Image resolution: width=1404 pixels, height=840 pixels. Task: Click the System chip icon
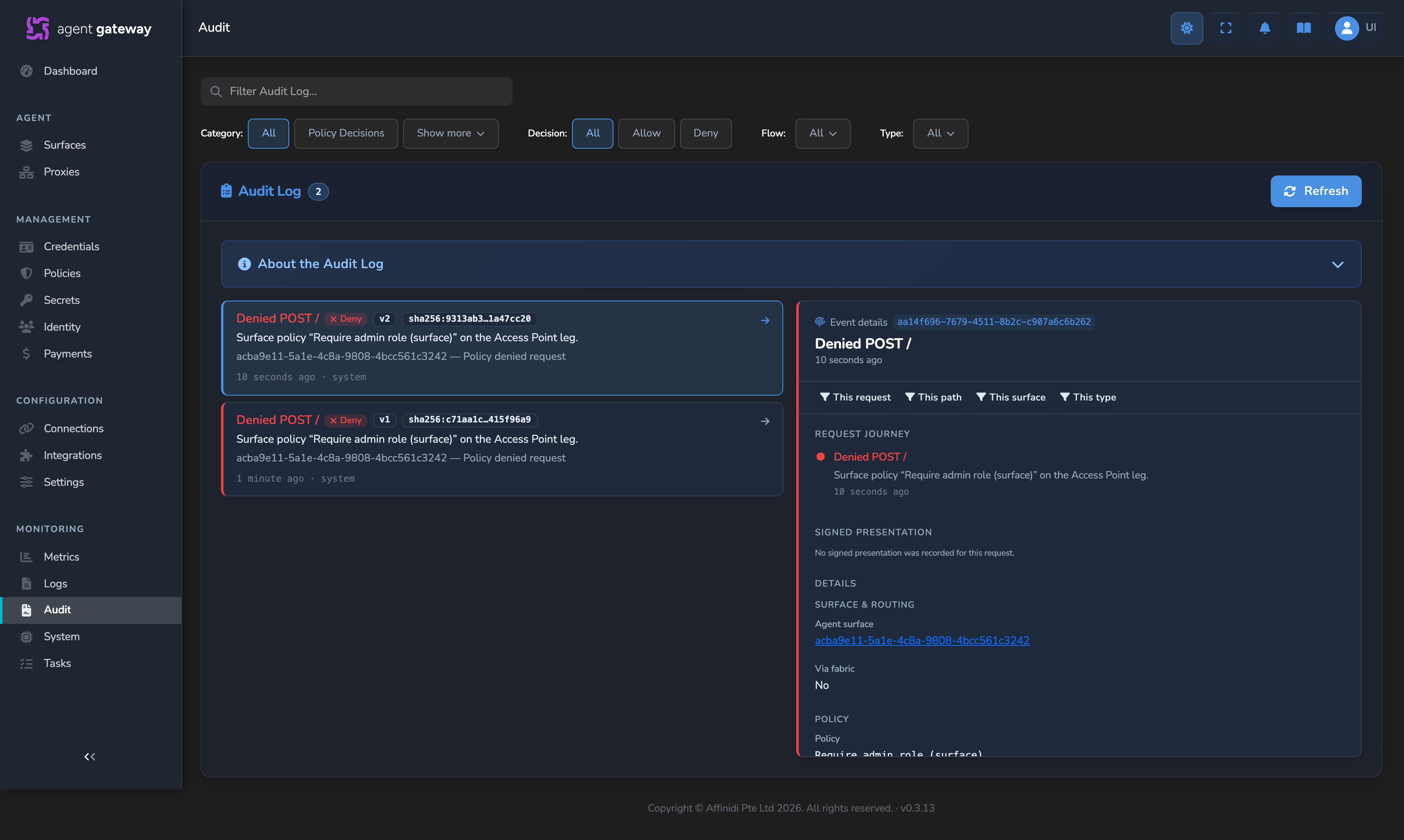tap(26, 637)
